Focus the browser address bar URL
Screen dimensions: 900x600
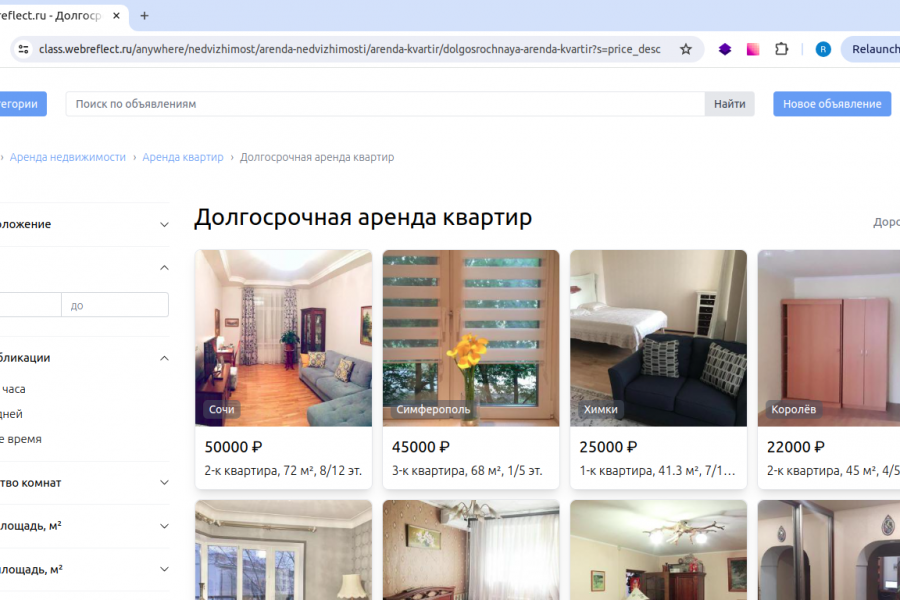pyautogui.click(x=350, y=49)
